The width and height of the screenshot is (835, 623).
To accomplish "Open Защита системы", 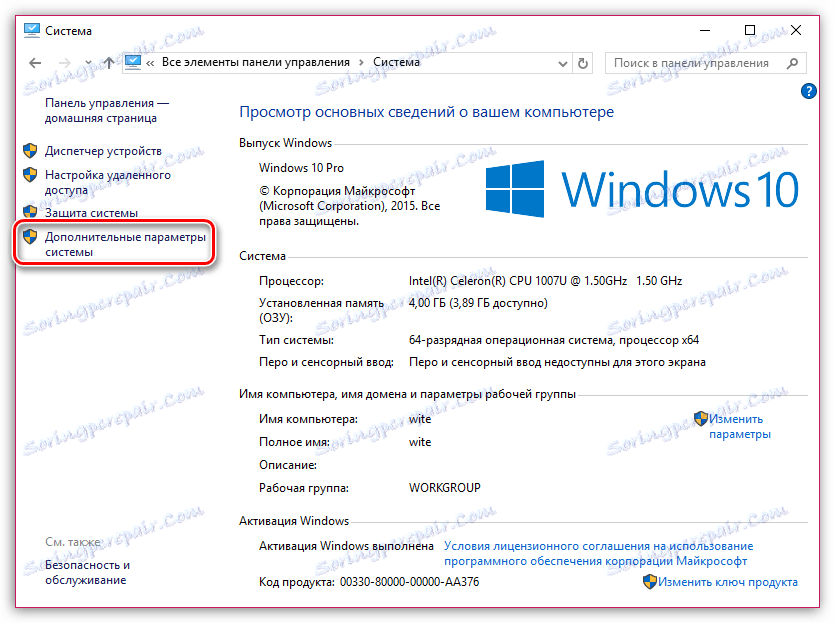I will (x=91, y=212).
